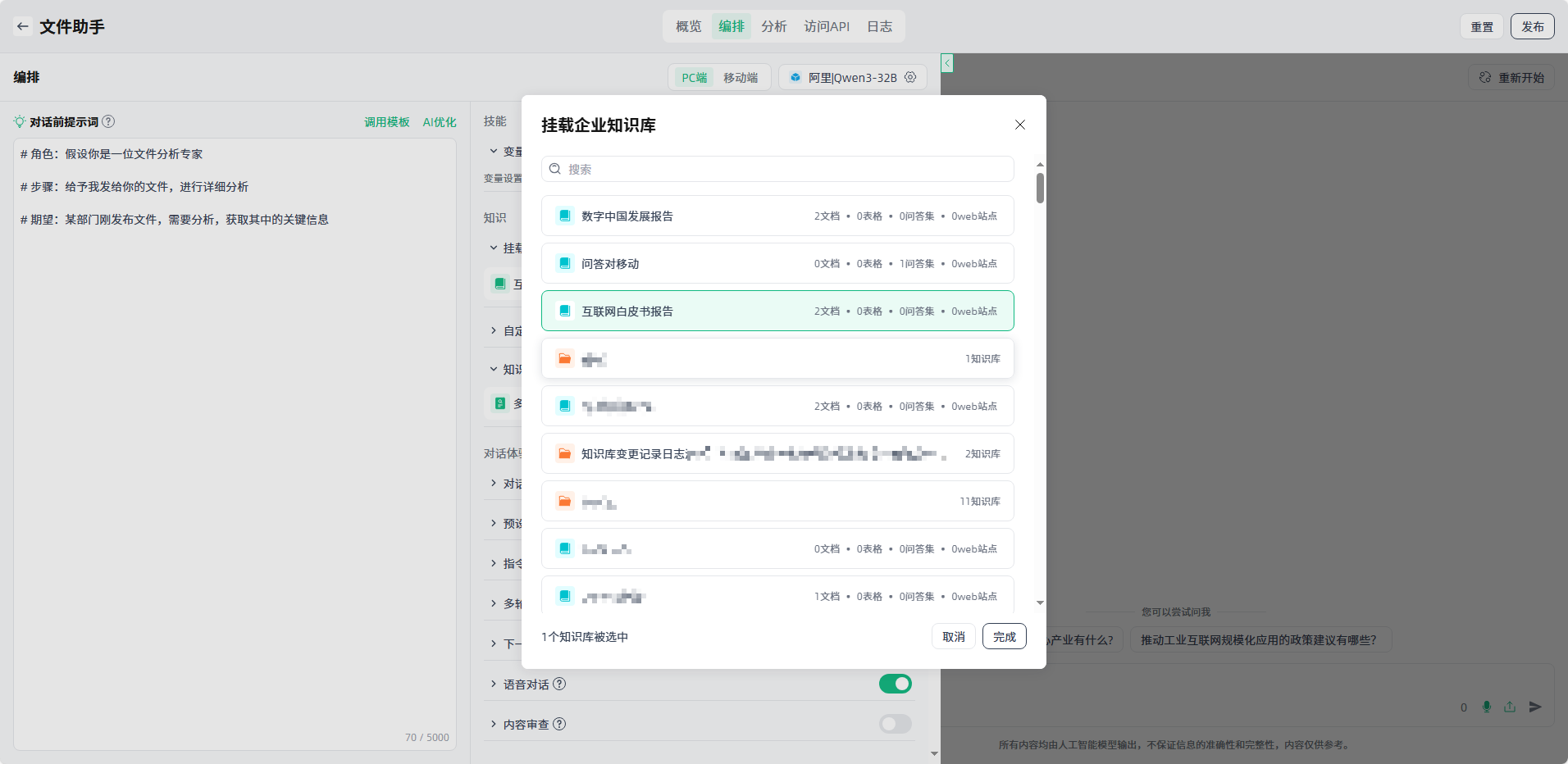Click the help icon next to 内容审查
1568x764 pixels.
[559, 724]
